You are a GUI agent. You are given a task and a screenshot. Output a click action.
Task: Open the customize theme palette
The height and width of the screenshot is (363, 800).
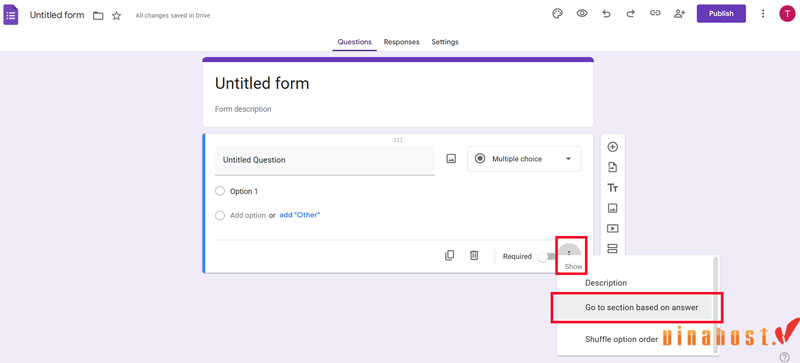coord(557,14)
